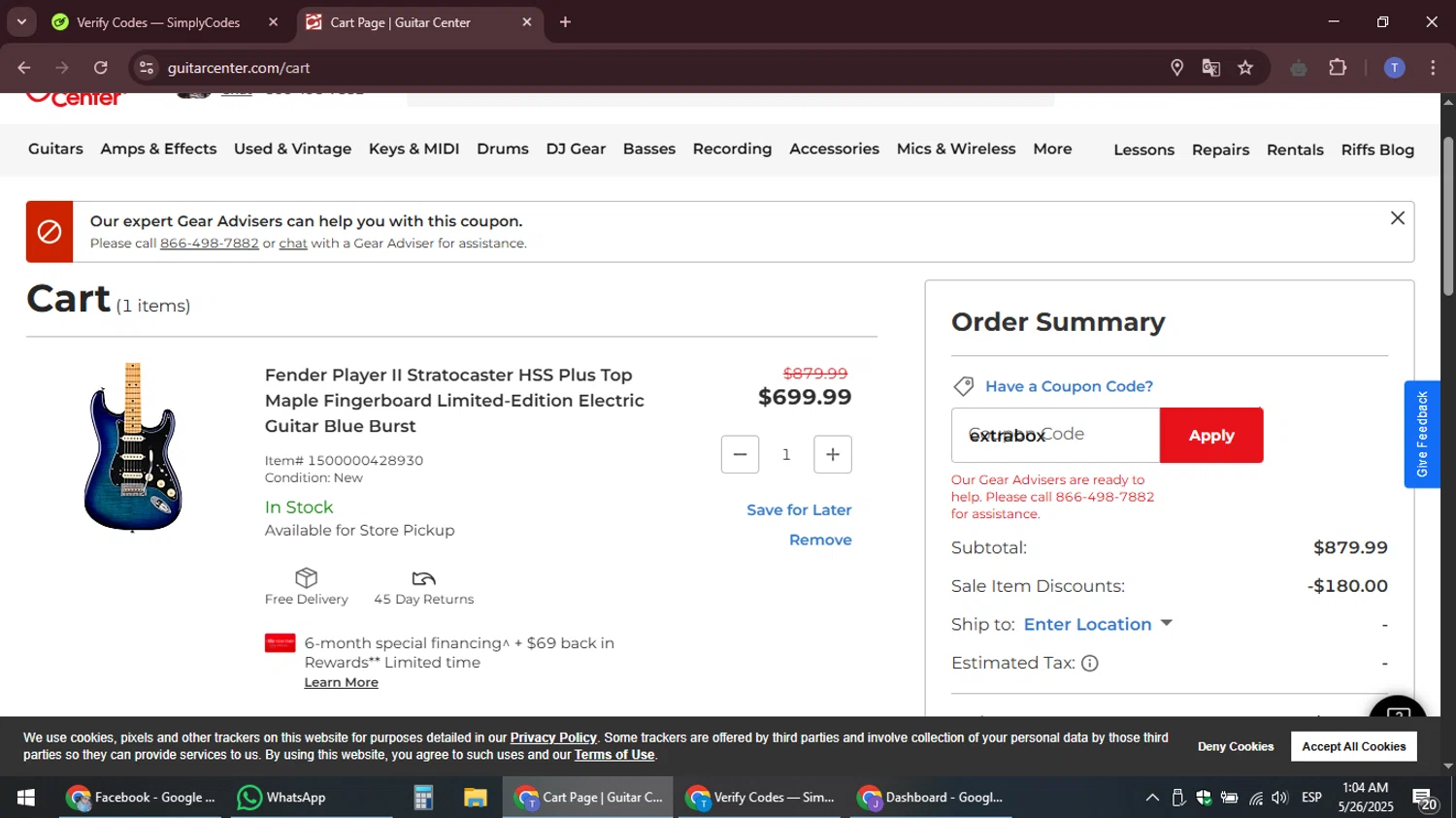This screenshot has width=1456, height=818.
Task: Open the Keys & MIDI menu
Action: (414, 148)
